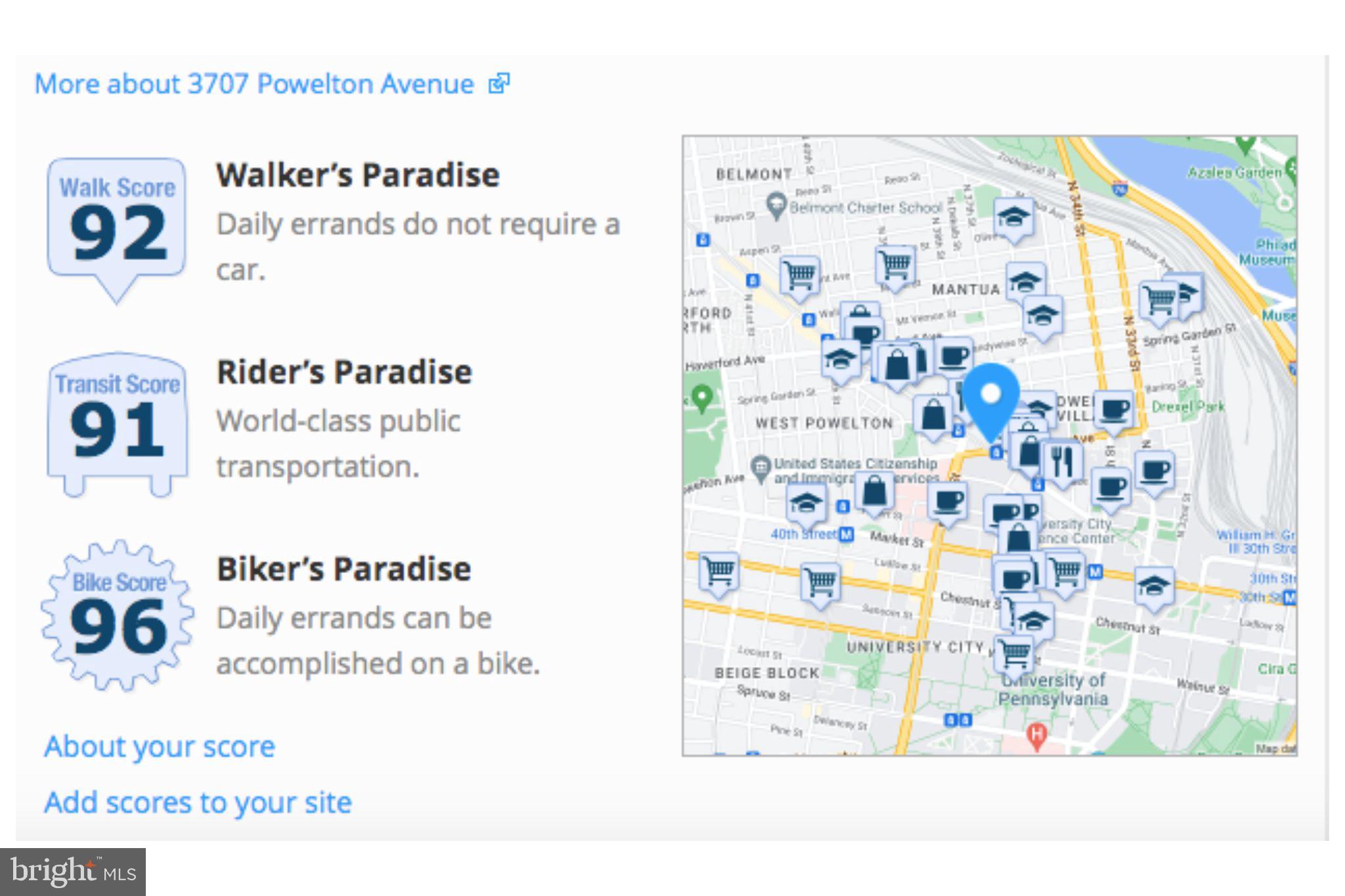Click Add scores to your site

[x=198, y=802]
